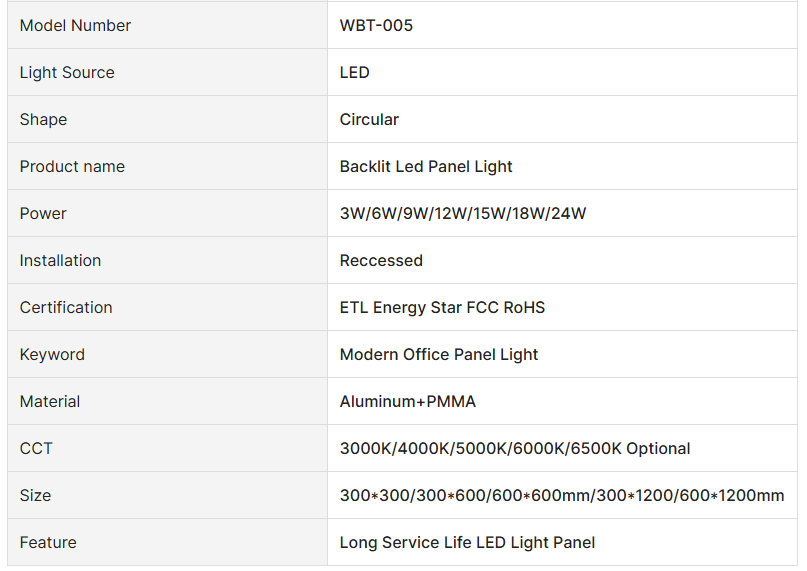Select the 3W/6W/9W/12W/15W/18W/24W power value

point(463,213)
